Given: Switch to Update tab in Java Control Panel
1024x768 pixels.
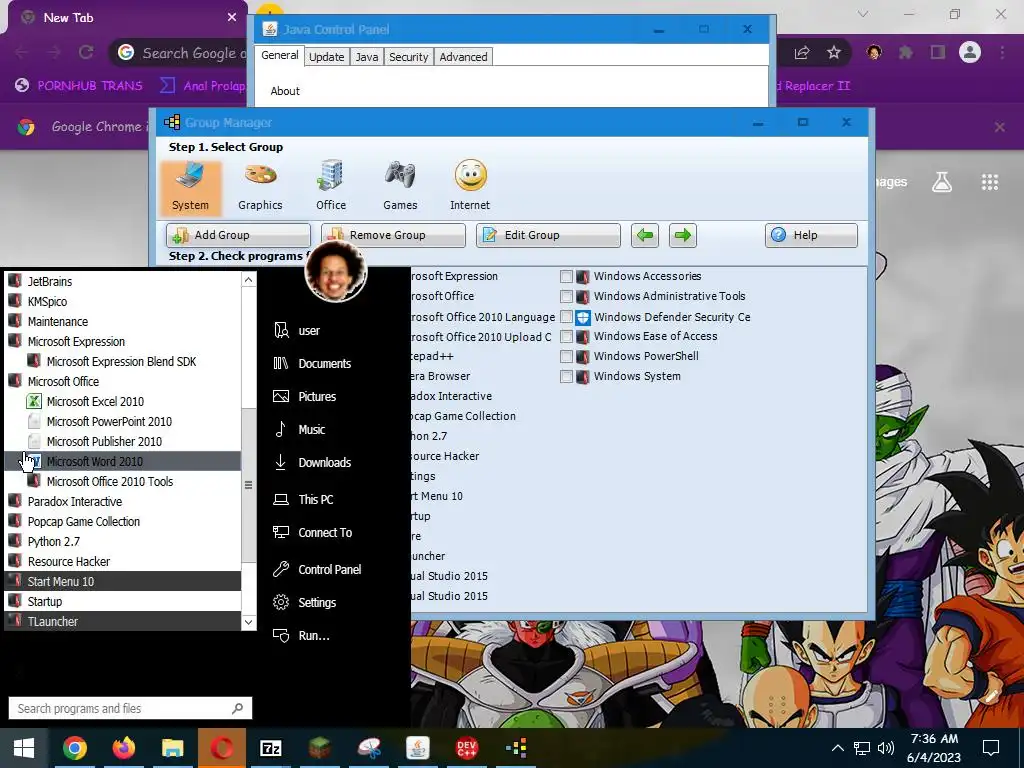Looking at the screenshot, I should pos(327,57).
